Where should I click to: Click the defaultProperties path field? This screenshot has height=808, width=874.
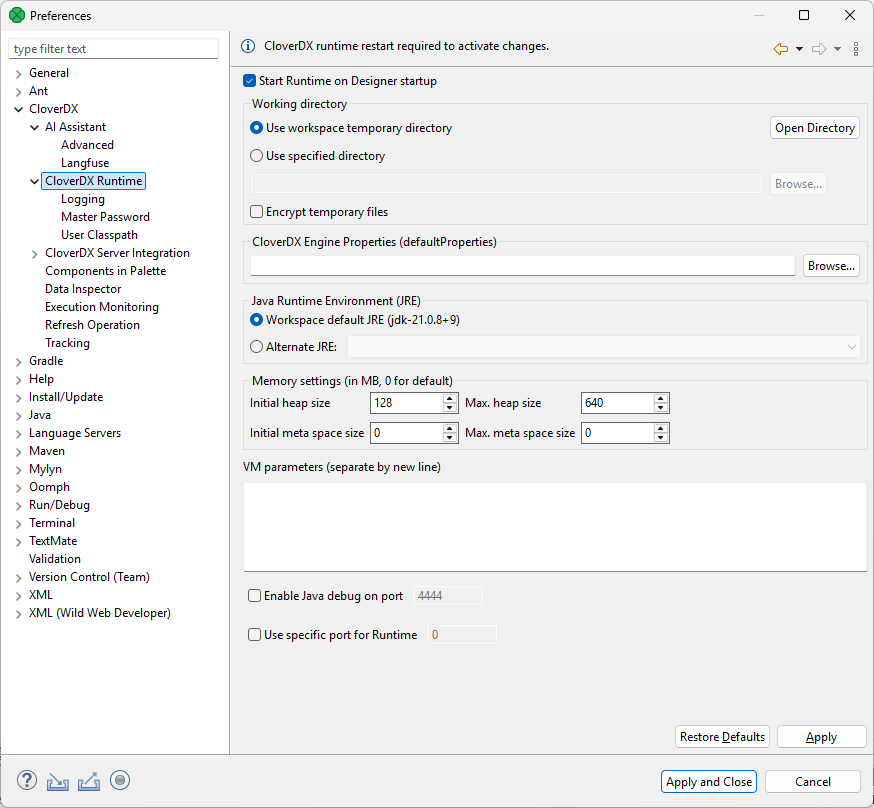pos(522,266)
